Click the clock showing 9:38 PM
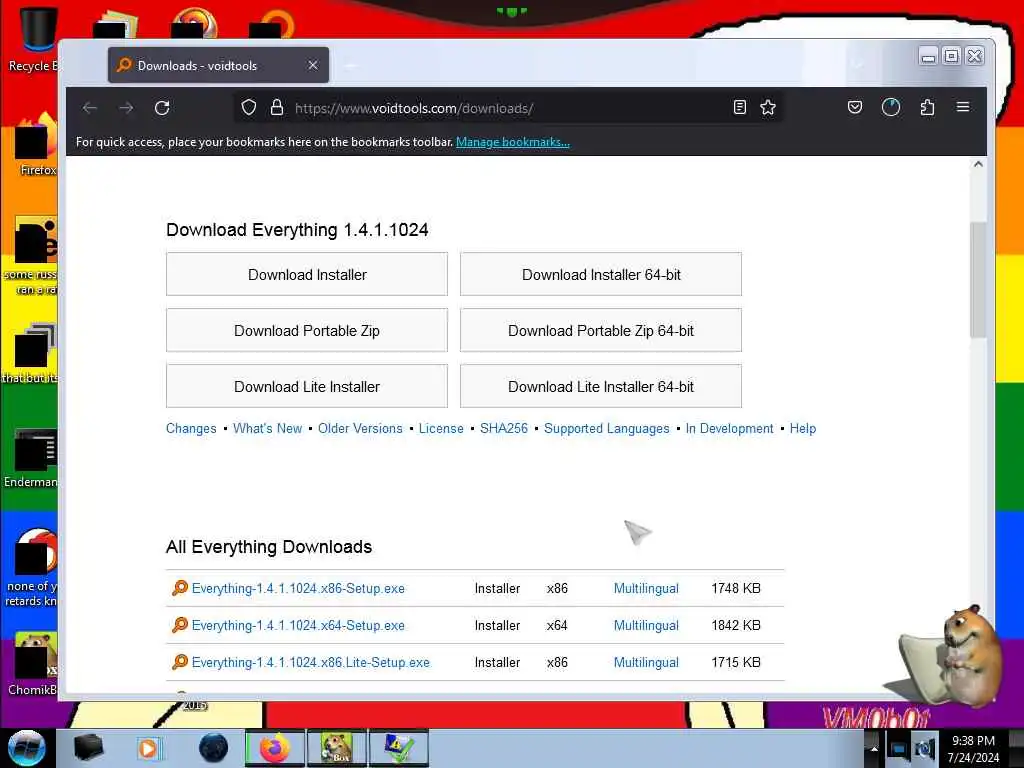 point(973,749)
